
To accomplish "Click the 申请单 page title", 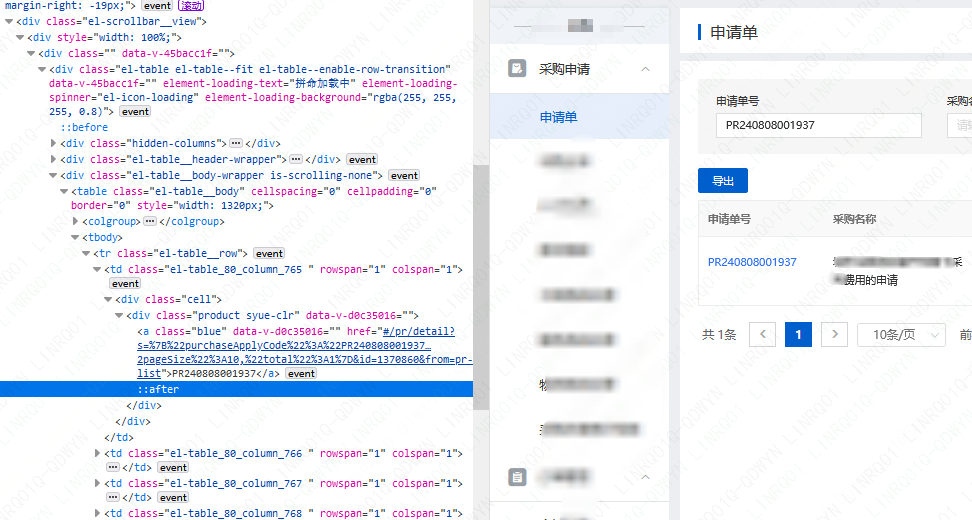I will pyautogui.click(x=734, y=32).
